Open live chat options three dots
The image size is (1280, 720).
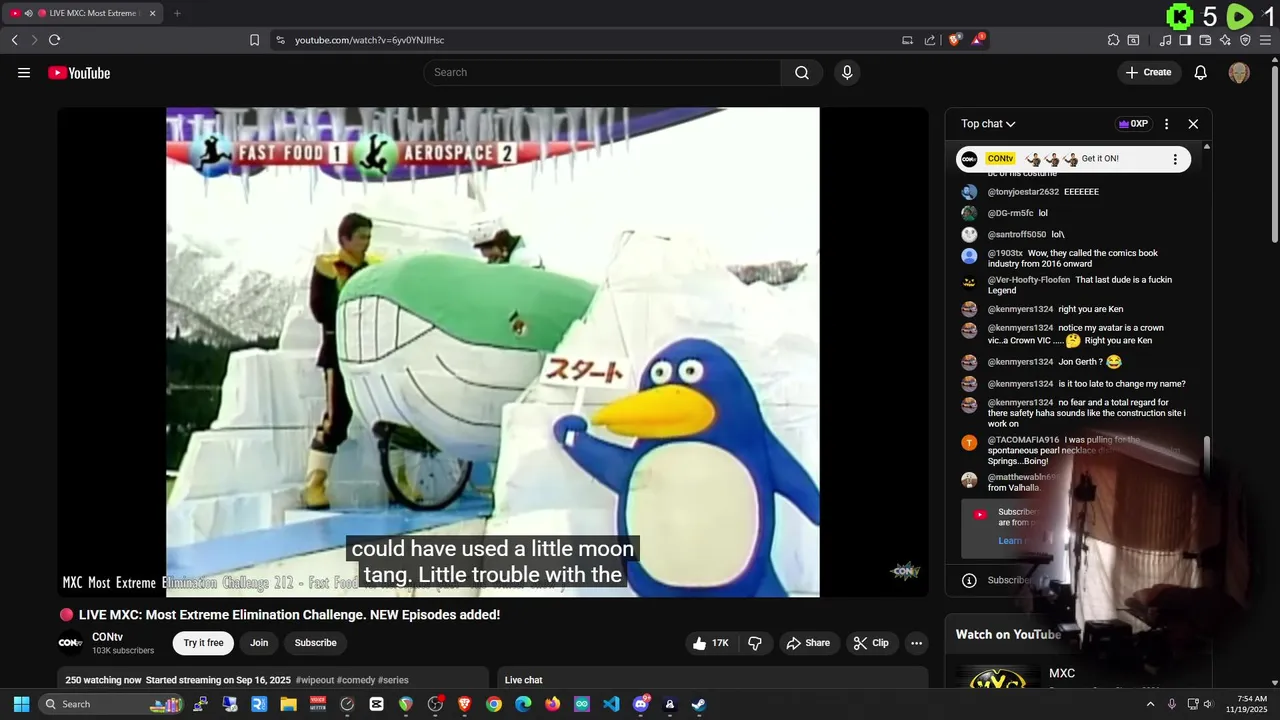[1166, 124]
